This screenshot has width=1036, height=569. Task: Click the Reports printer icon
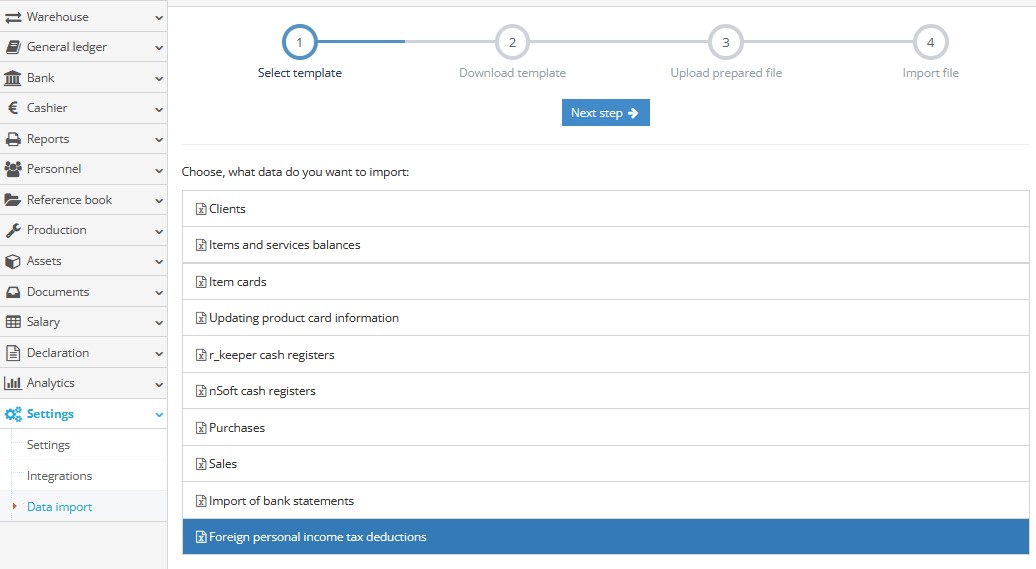pos(14,139)
